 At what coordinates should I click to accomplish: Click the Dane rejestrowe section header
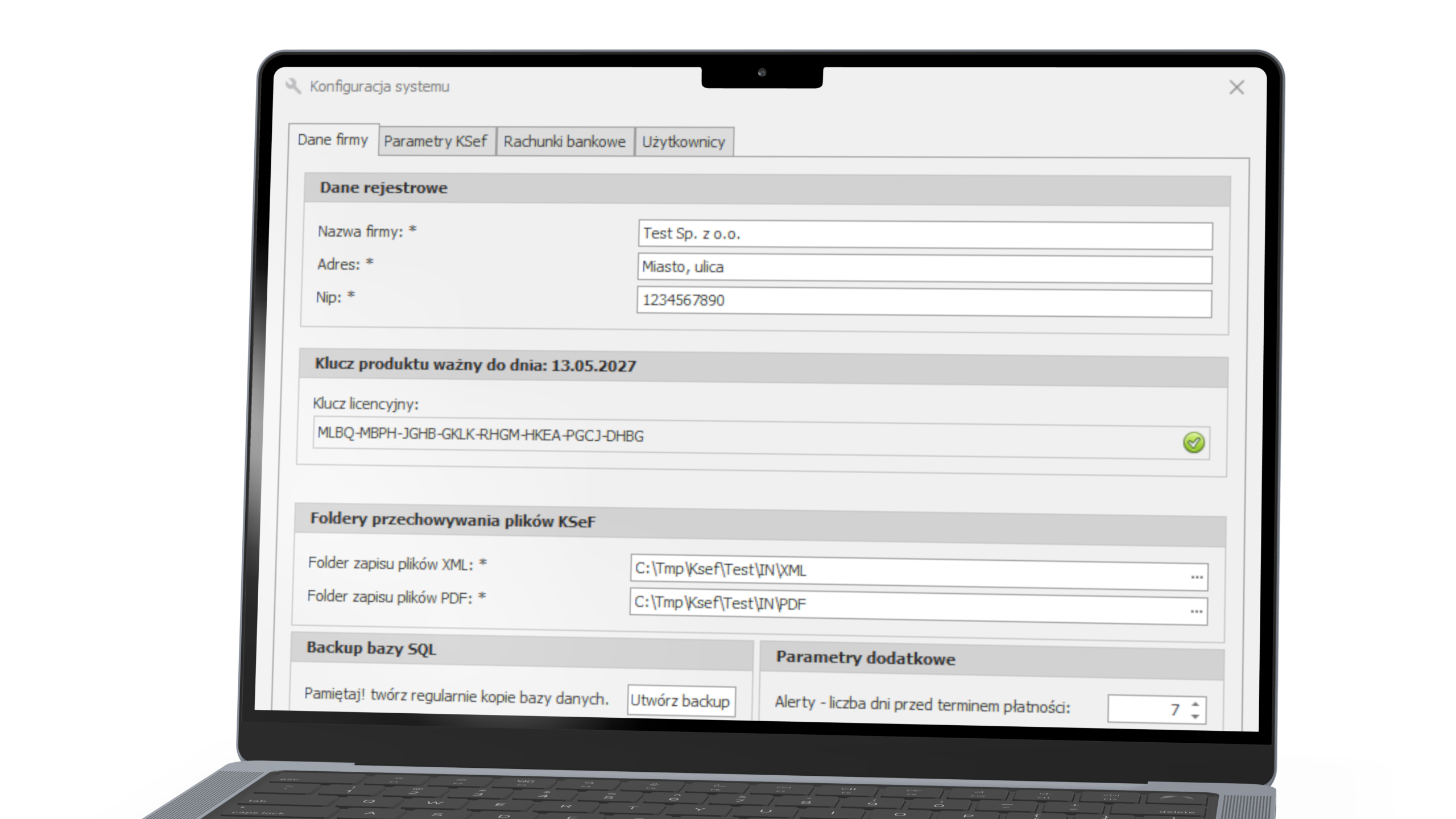767,190
